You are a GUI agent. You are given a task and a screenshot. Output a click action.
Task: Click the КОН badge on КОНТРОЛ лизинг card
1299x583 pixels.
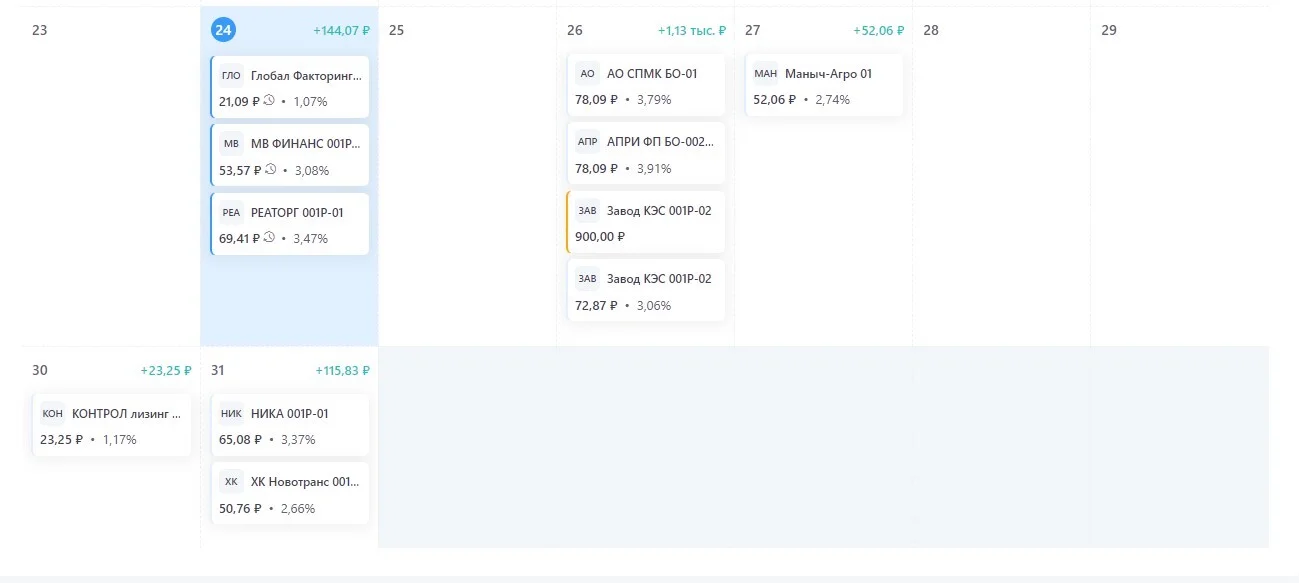(53, 413)
